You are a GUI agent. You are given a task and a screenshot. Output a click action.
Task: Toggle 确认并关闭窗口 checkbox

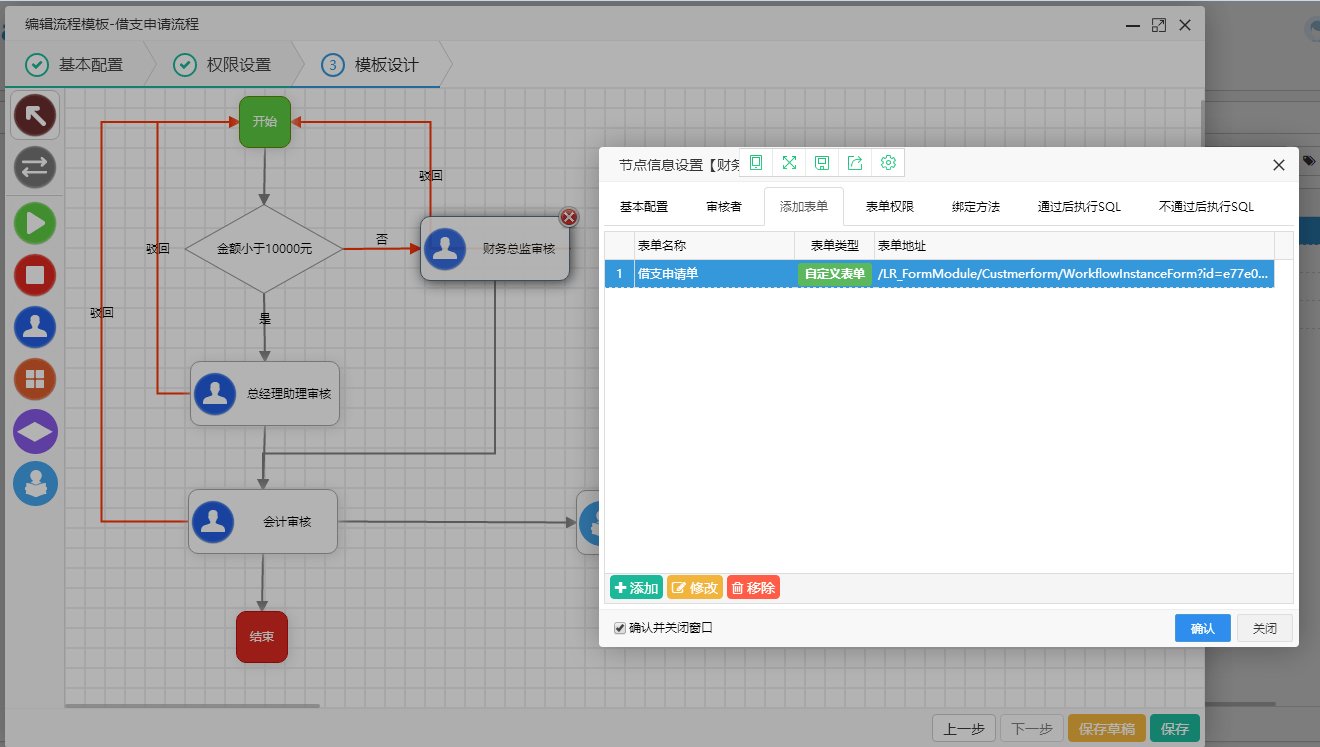click(x=620, y=628)
